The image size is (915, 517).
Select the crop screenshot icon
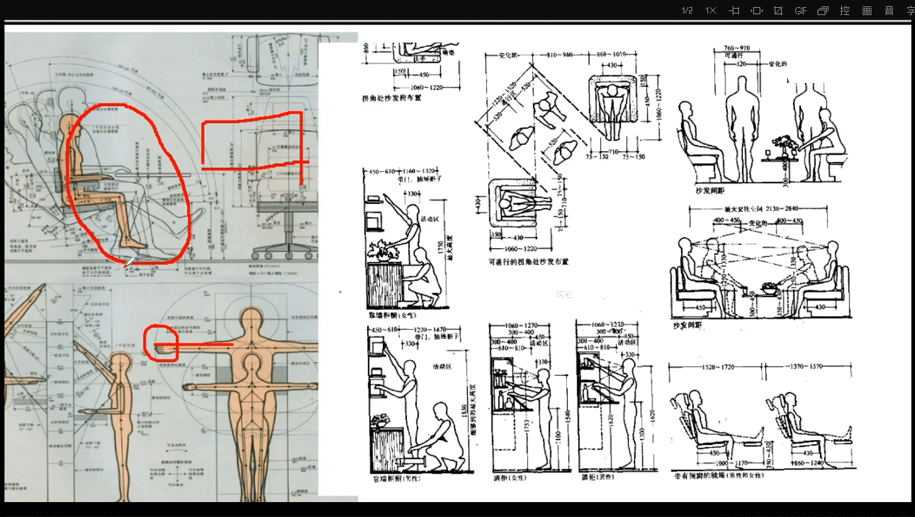point(779,10)
